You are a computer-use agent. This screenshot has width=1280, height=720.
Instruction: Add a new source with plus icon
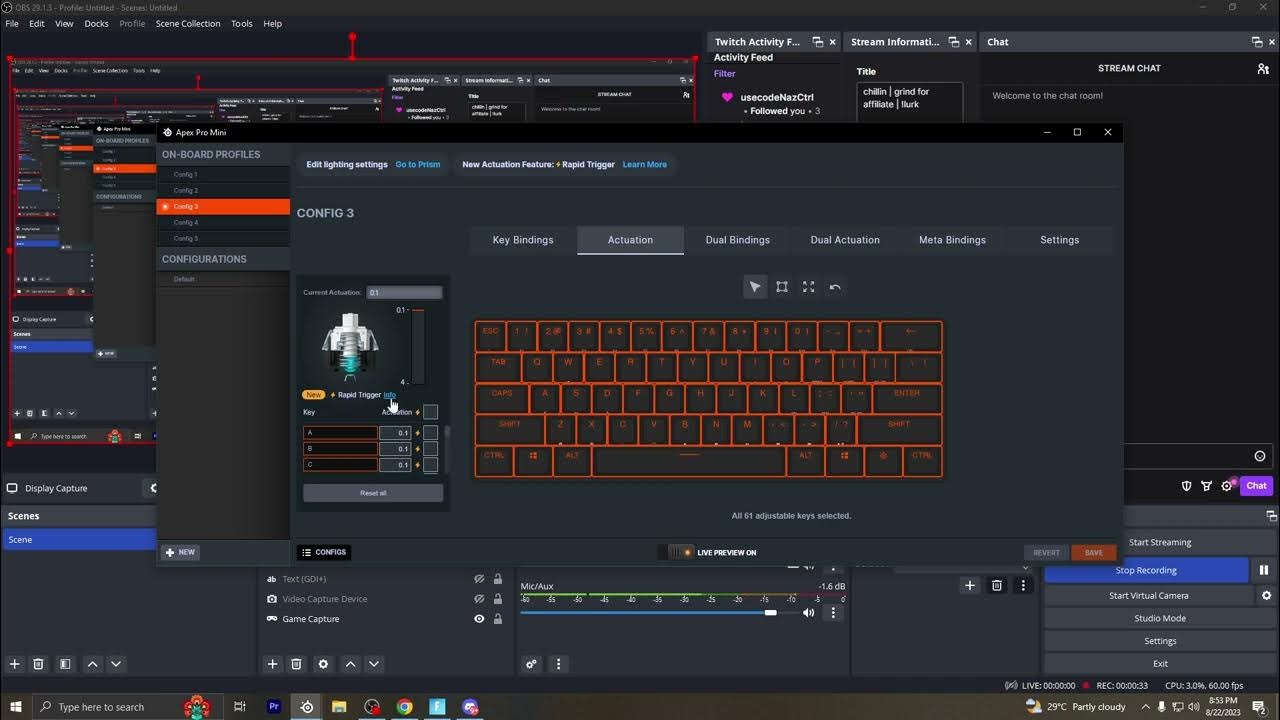point(272,664)
